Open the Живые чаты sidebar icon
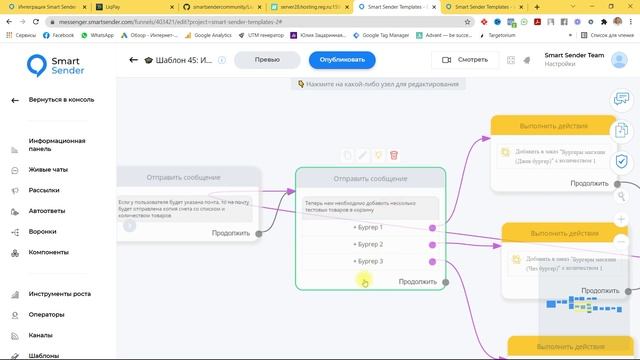The image size is (640, 360). 15,170
